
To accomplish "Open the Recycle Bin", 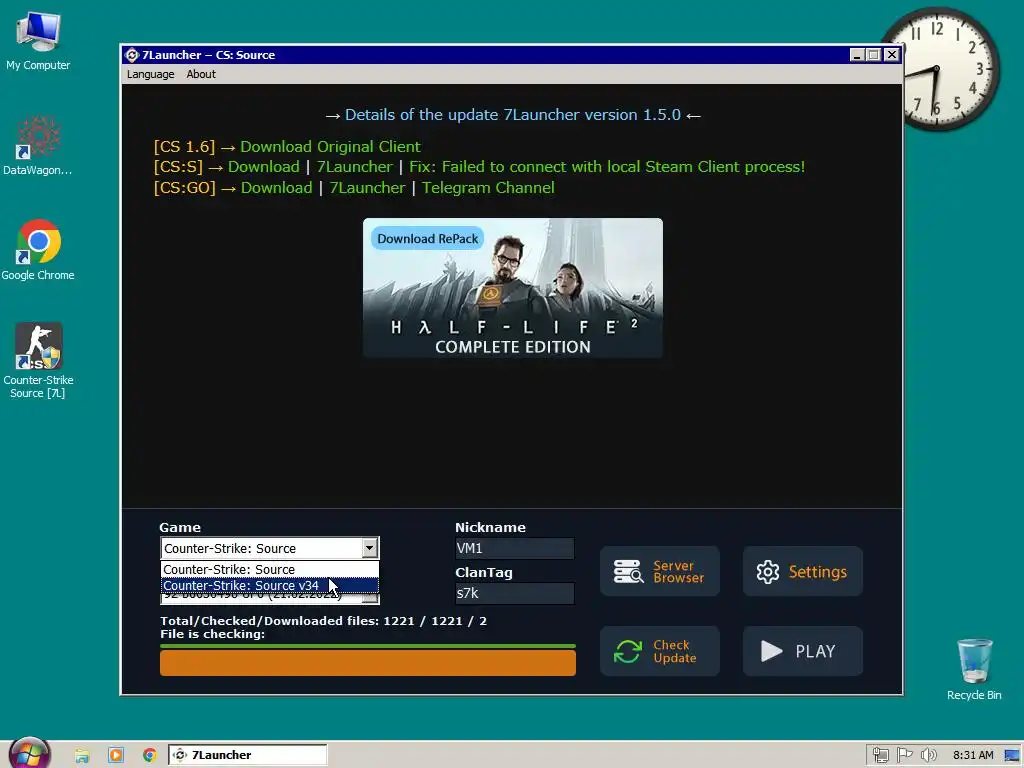I will coord(974,669).
